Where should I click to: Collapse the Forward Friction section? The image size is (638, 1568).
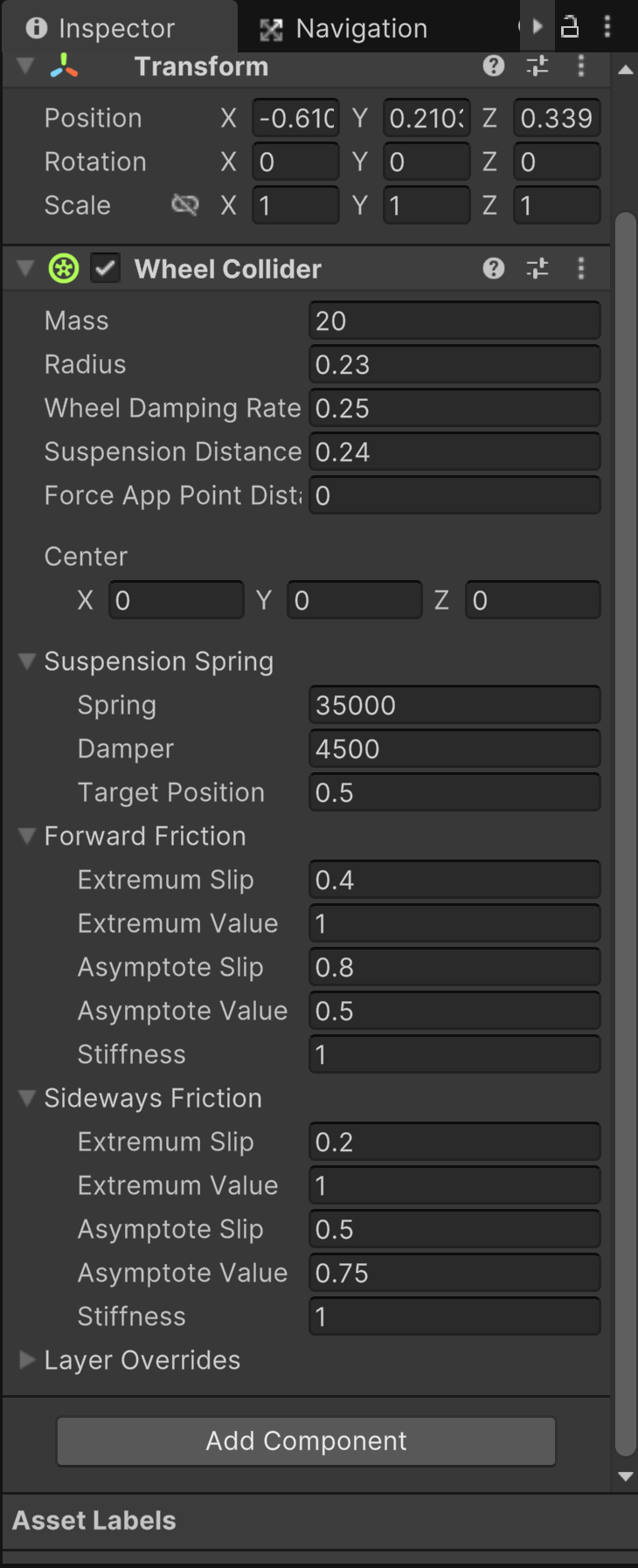pos(27,836)
